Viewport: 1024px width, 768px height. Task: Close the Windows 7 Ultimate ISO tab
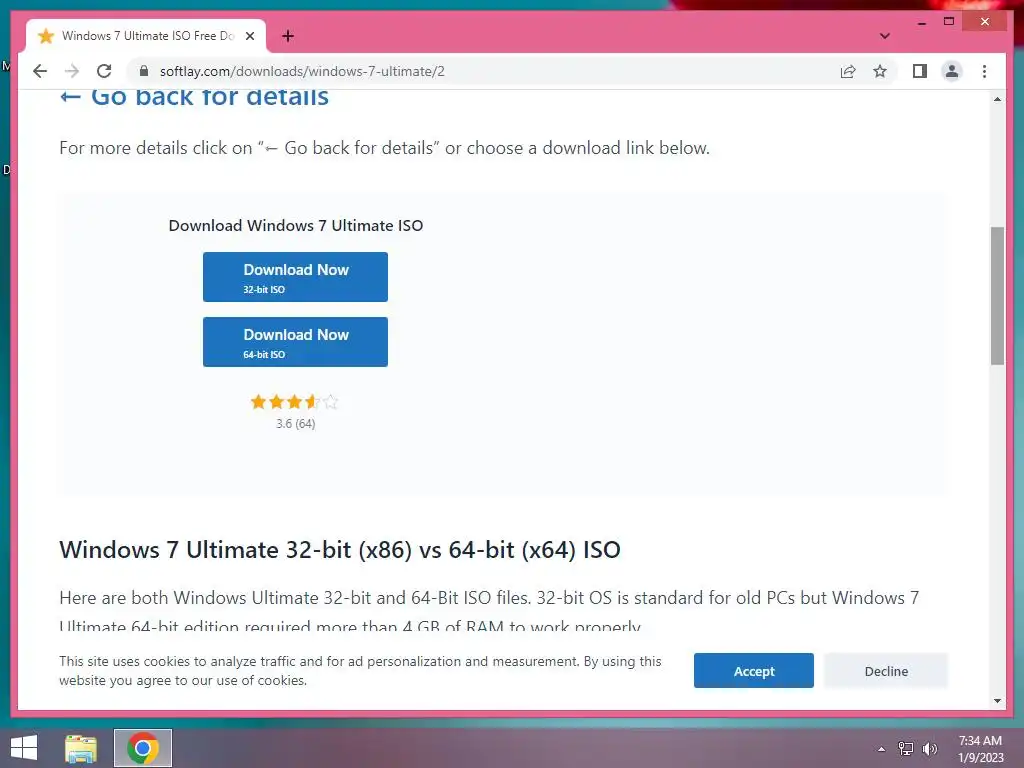(x=249, y=36)
